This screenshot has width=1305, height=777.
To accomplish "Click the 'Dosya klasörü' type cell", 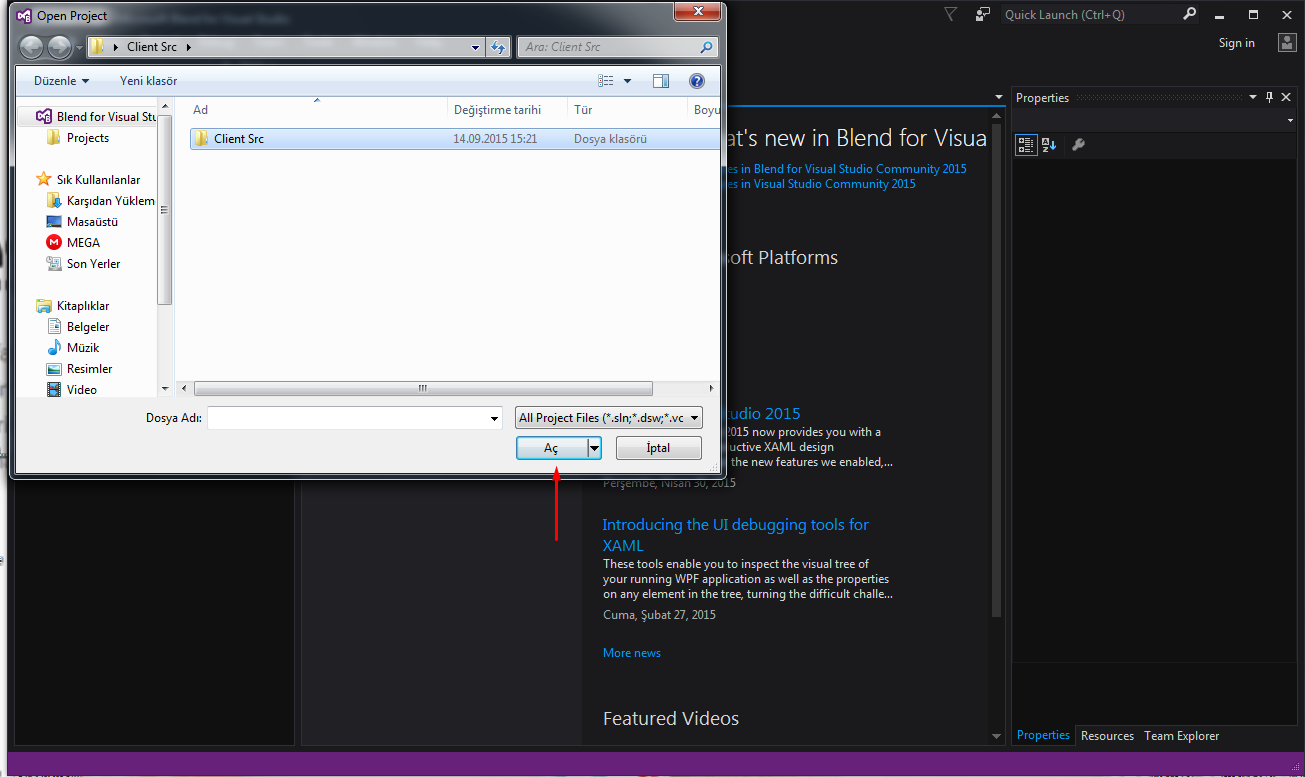I will 610,139.
